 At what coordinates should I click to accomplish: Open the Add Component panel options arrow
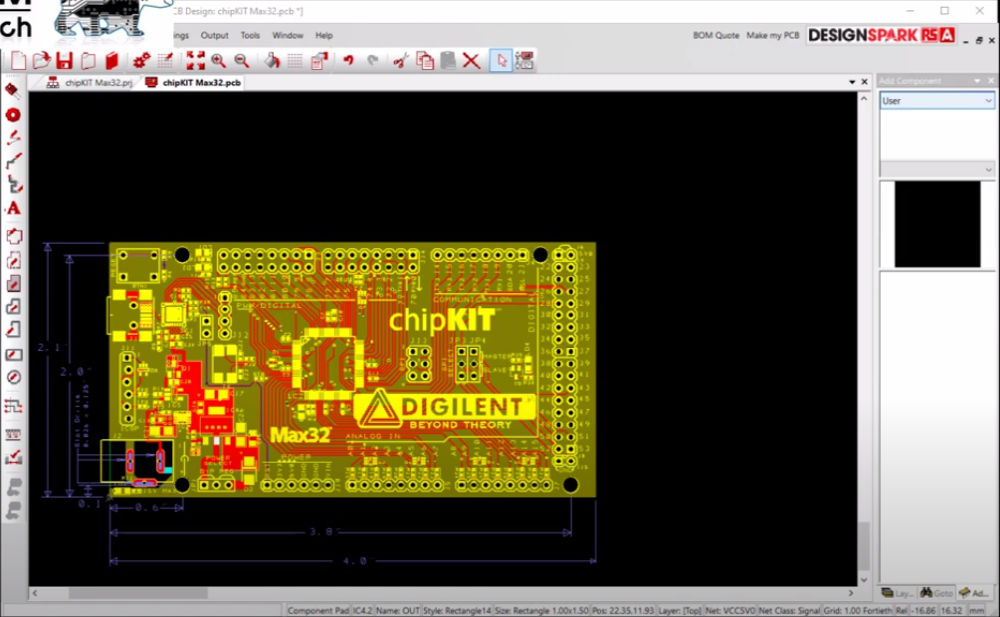click(x=977, y=80)
